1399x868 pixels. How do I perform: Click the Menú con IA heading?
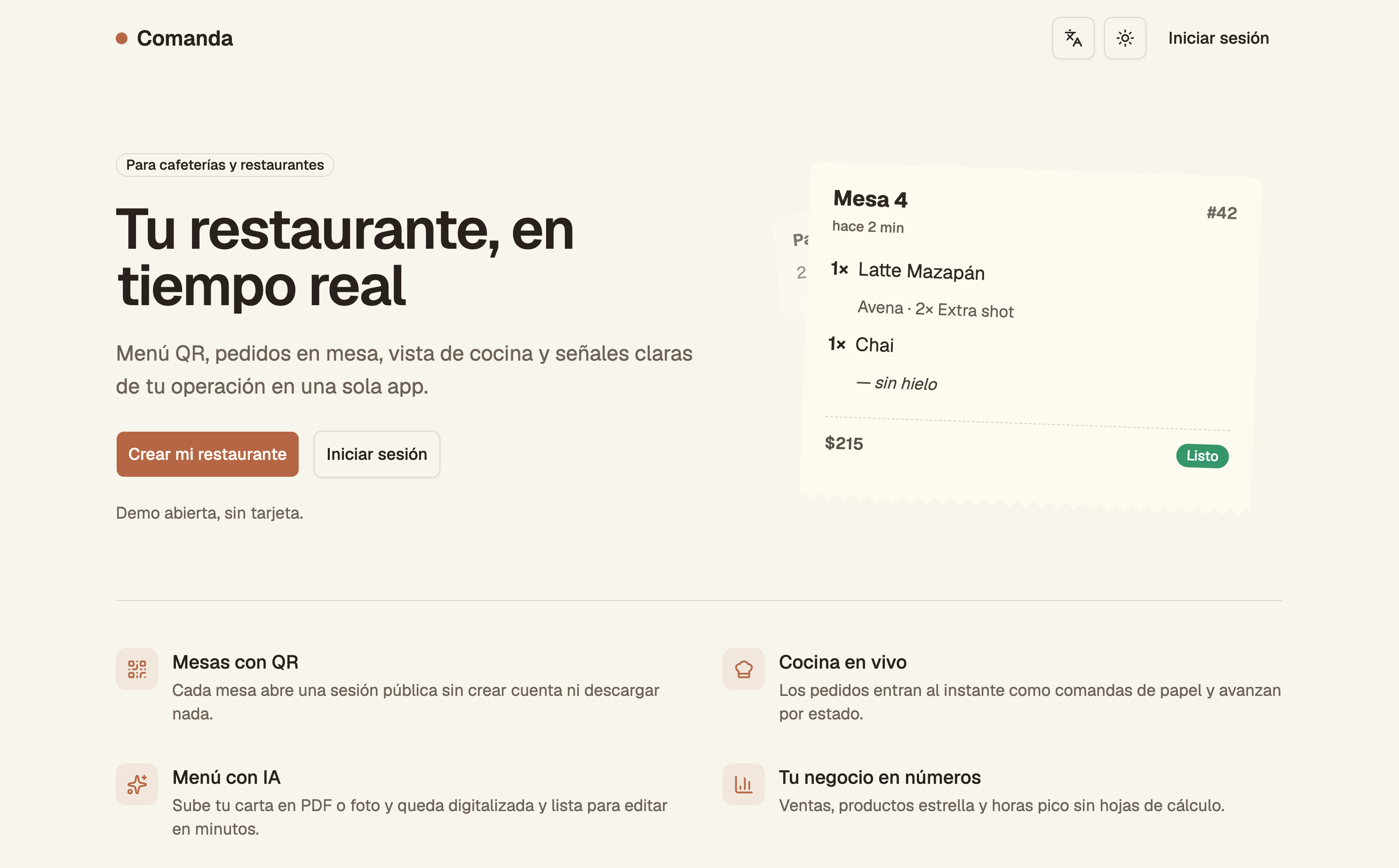pyautogui.click(x=226, y=777)
